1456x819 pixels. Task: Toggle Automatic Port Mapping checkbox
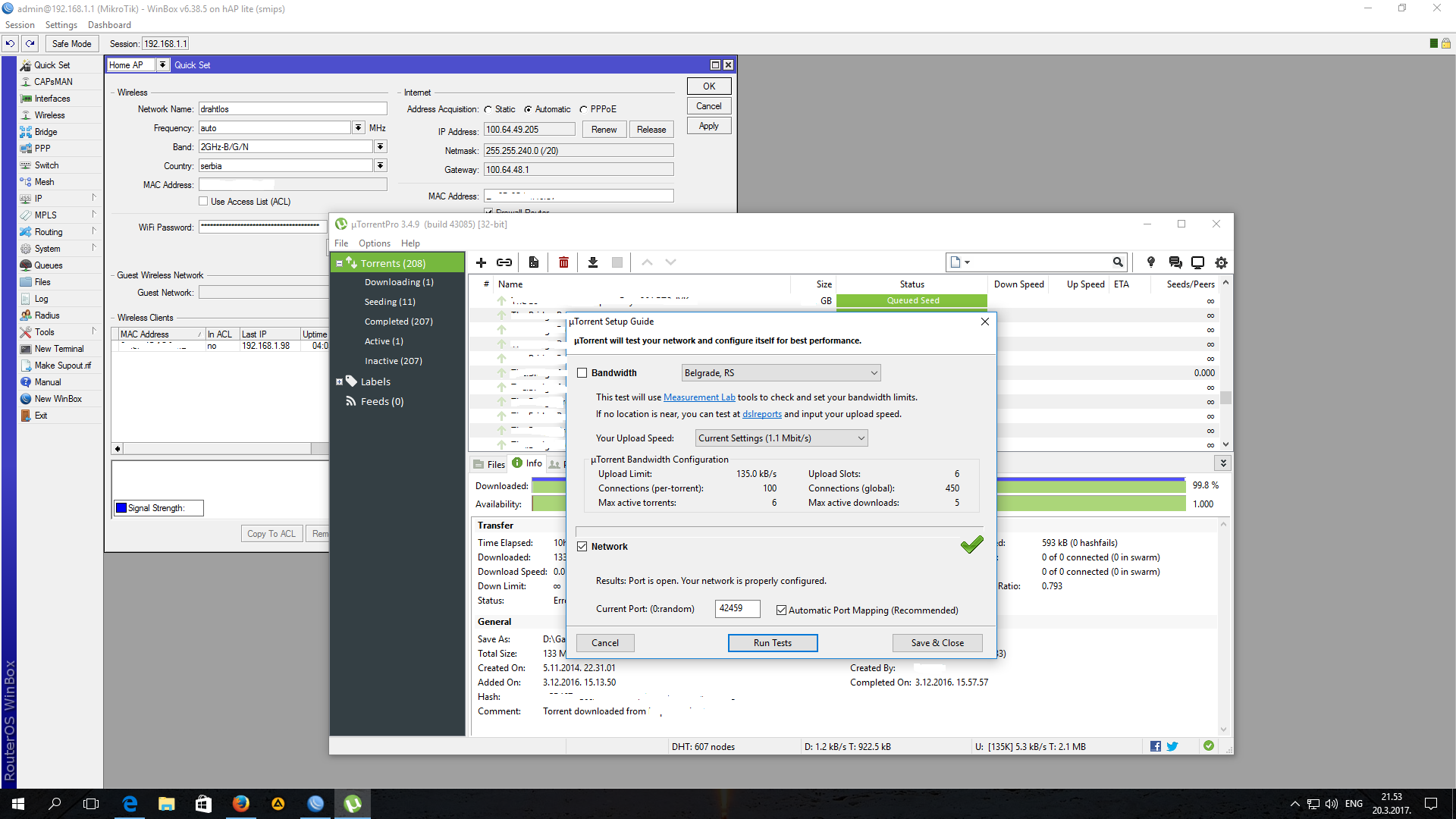coord(781,610)
